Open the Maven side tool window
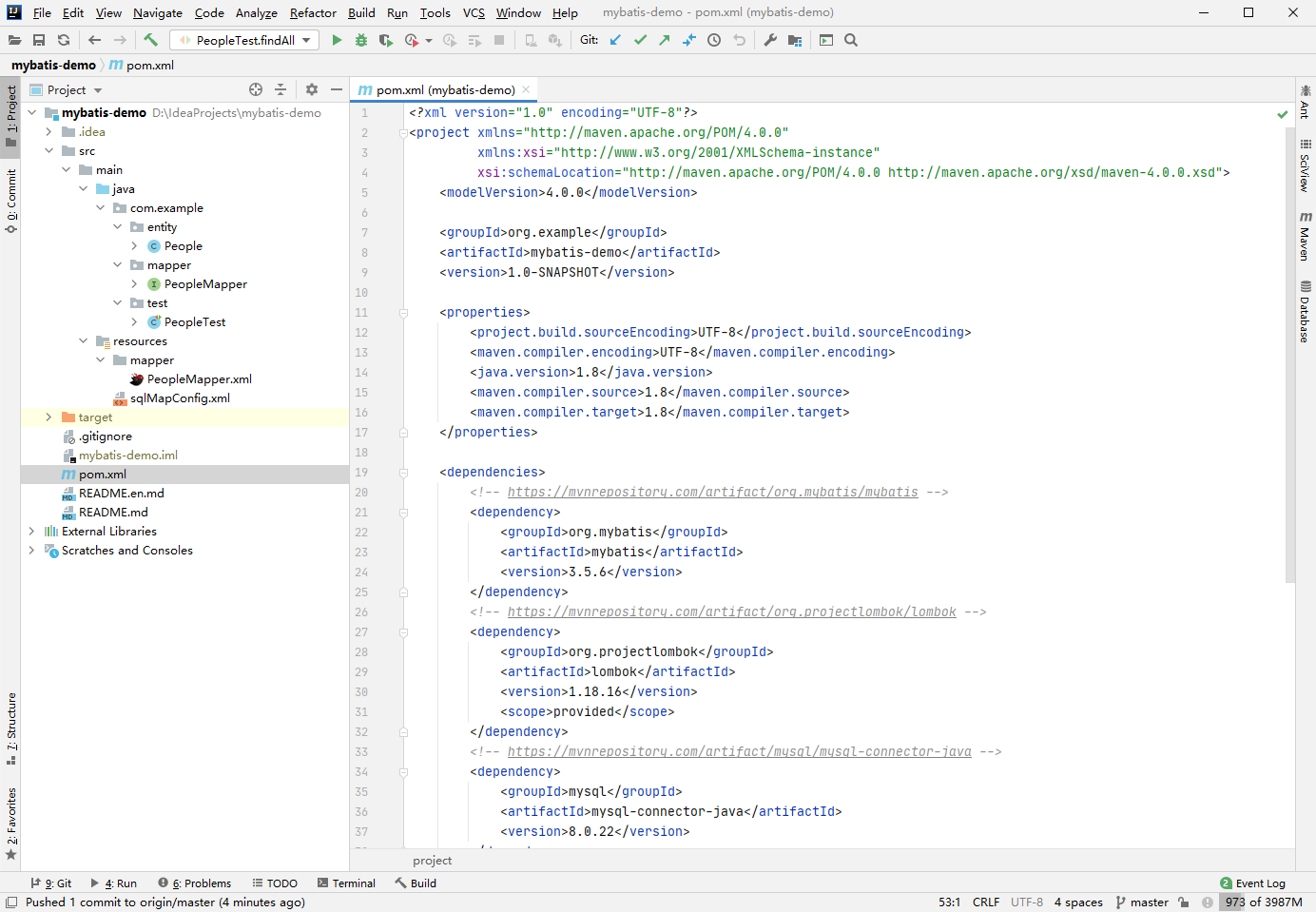 click(1306, 236)
